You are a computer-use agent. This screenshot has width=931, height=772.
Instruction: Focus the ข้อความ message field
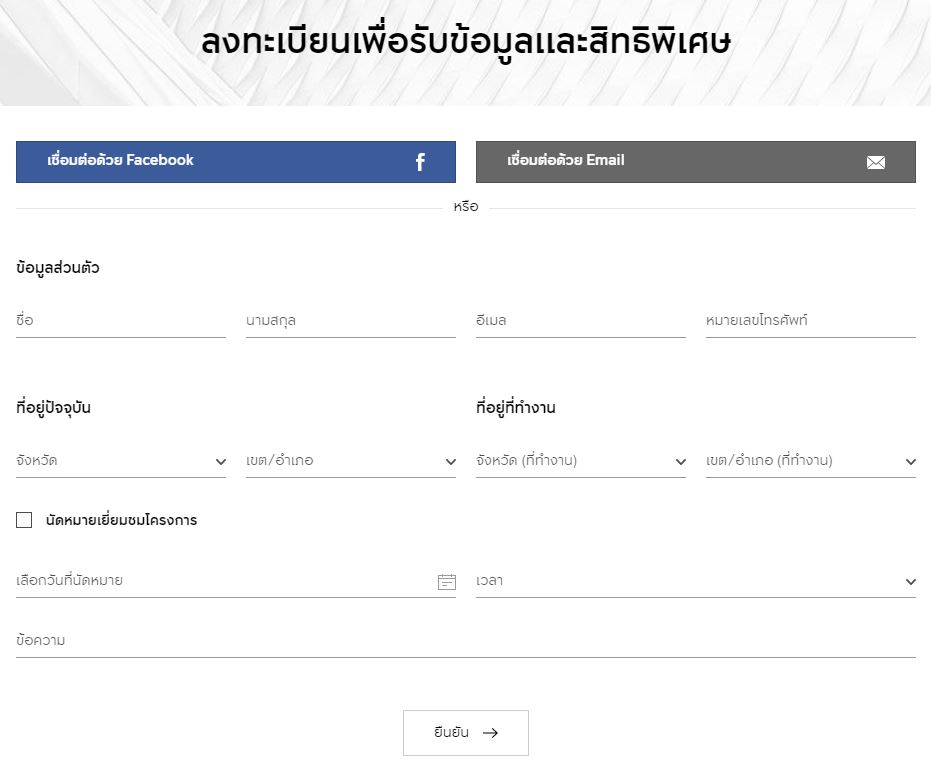coord(466,641)
